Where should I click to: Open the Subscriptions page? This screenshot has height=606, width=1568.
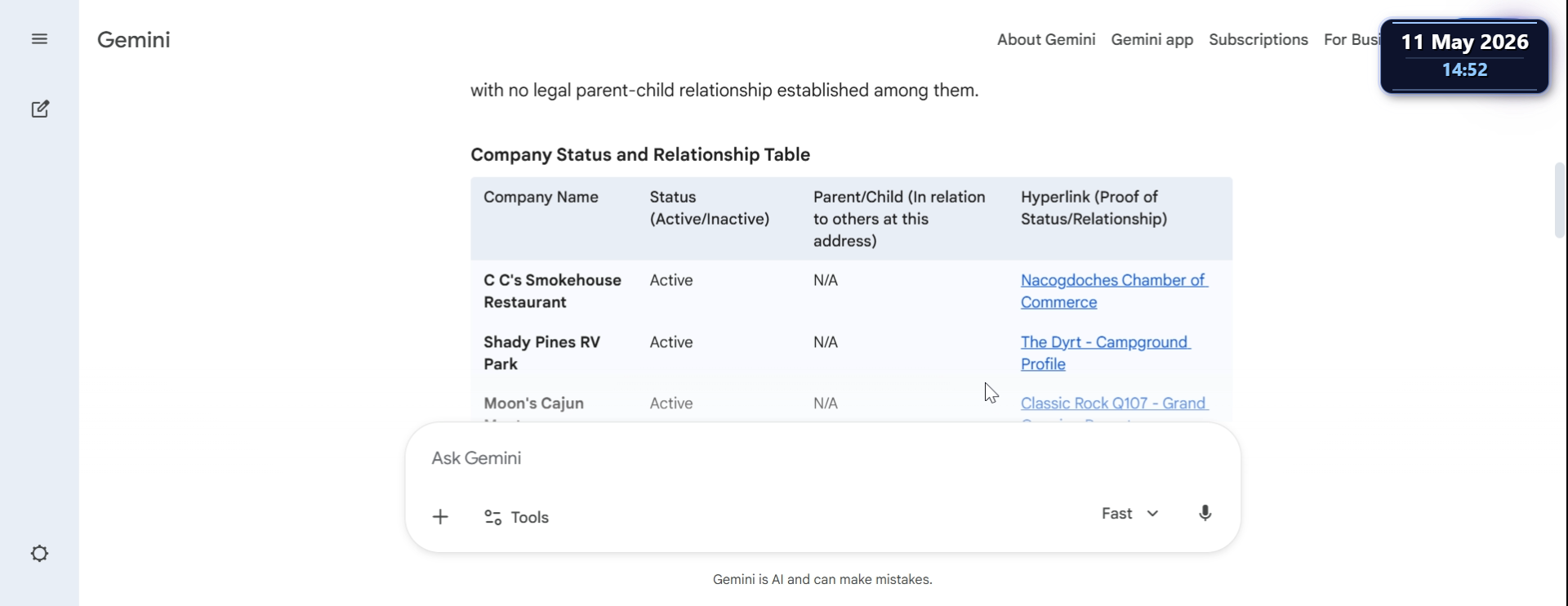pos(1258,40)
